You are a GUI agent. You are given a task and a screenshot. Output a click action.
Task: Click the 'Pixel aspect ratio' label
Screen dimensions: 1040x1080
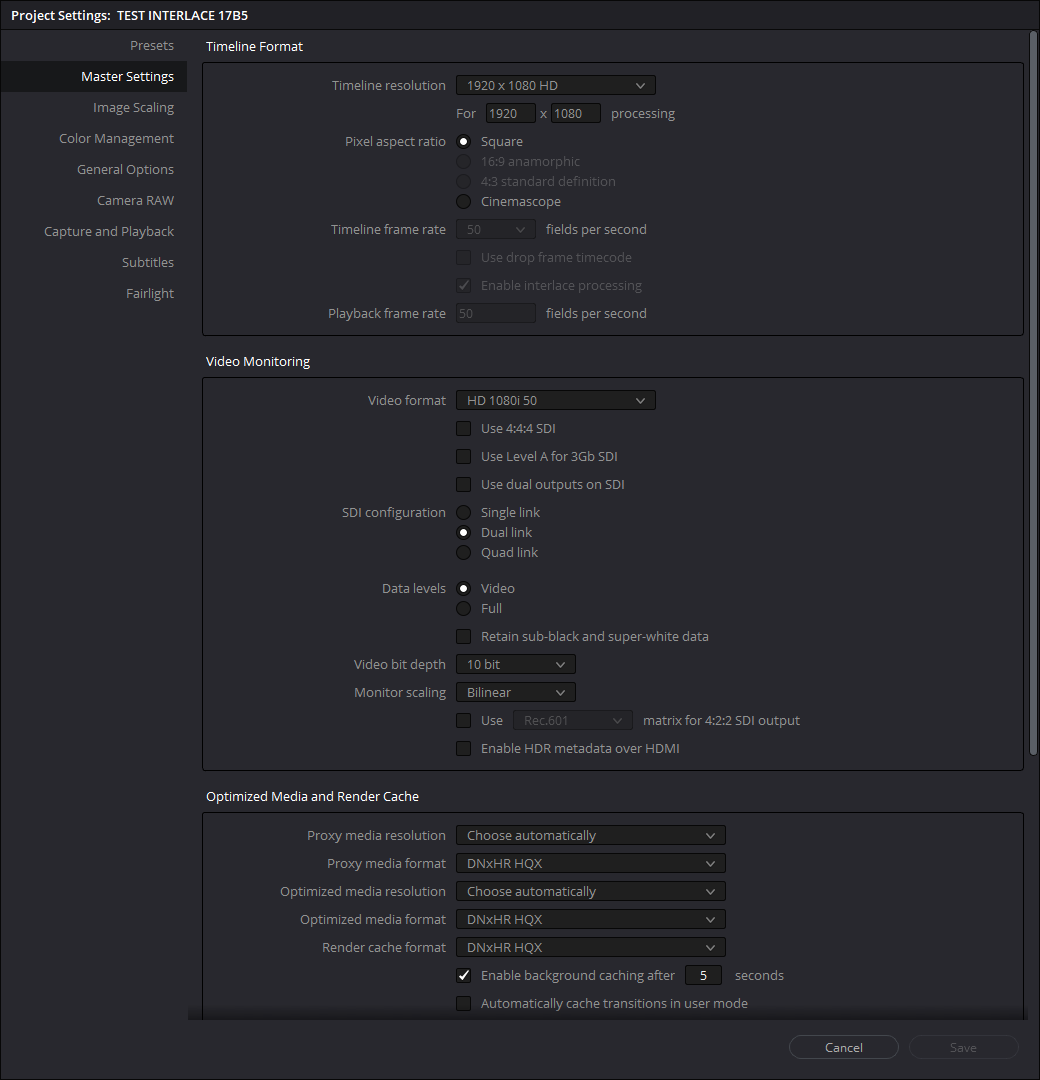click(x=395, y=141)
